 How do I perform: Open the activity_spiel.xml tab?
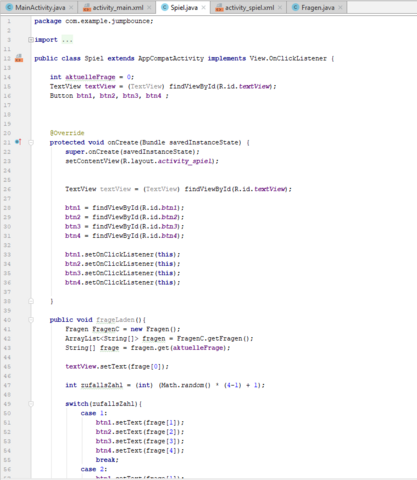tap(249, 7)
